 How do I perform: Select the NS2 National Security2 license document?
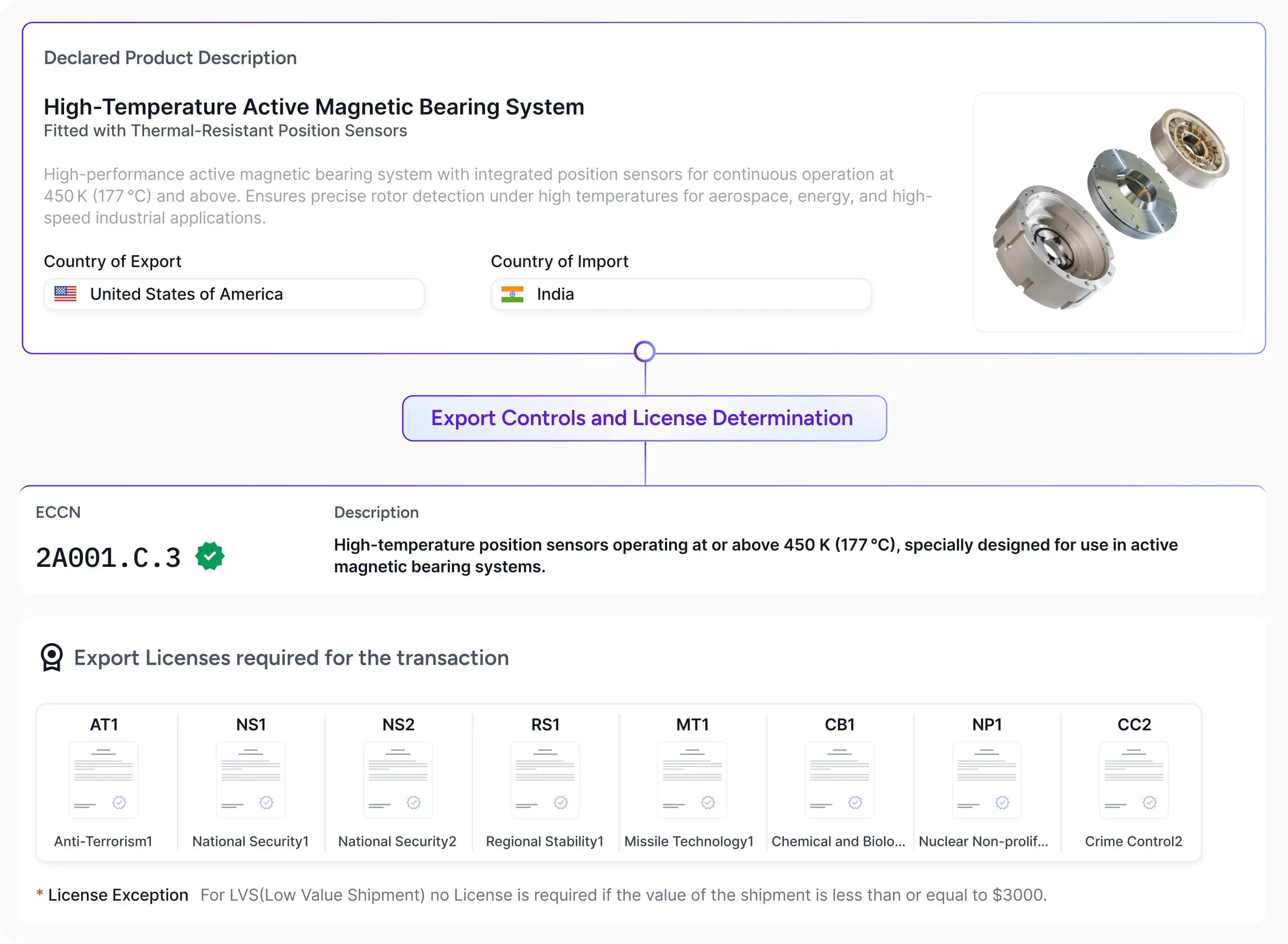coord(398,780)
